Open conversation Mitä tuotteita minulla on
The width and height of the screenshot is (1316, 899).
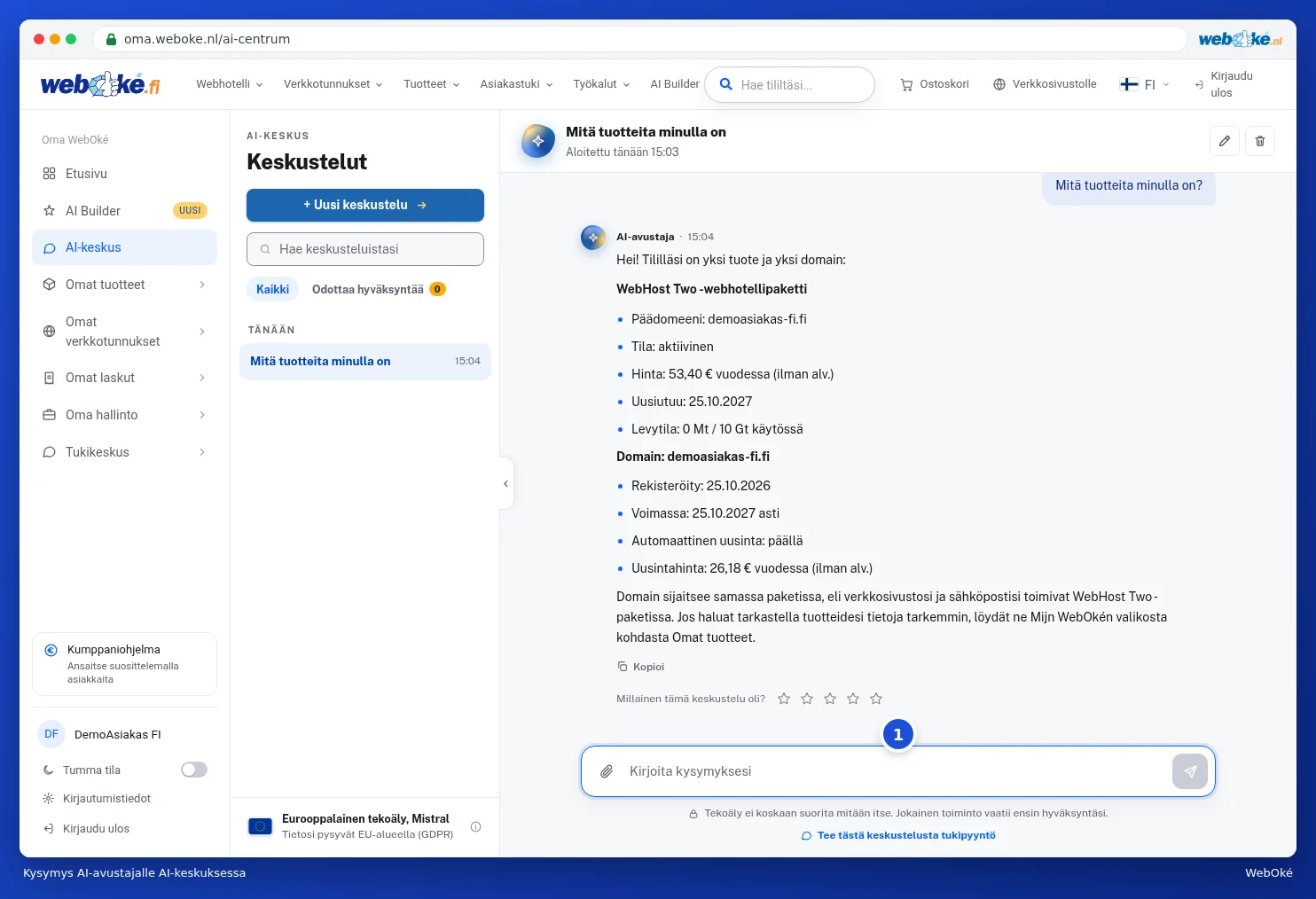365,362
